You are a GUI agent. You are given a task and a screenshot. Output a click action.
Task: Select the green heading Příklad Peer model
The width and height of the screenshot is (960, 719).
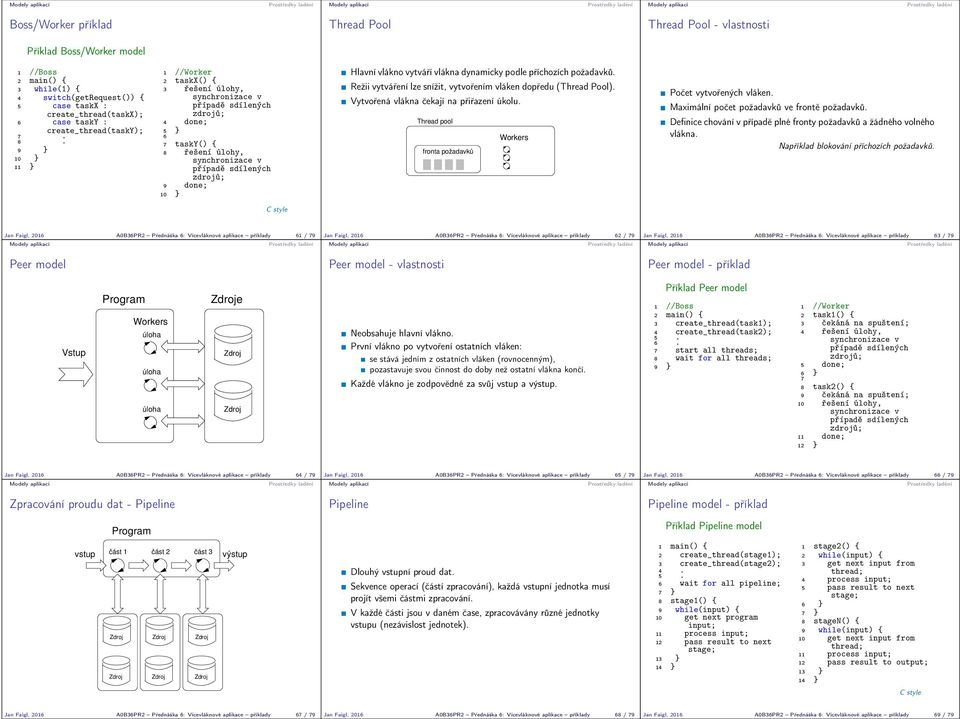[706, 288]
